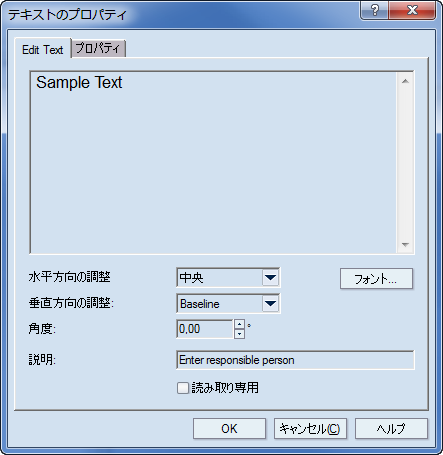Close the テキストのプロパティ dialog with X
Image resolution: width=443 pixels, height=455 pixels.
click(x=412, y=10)
